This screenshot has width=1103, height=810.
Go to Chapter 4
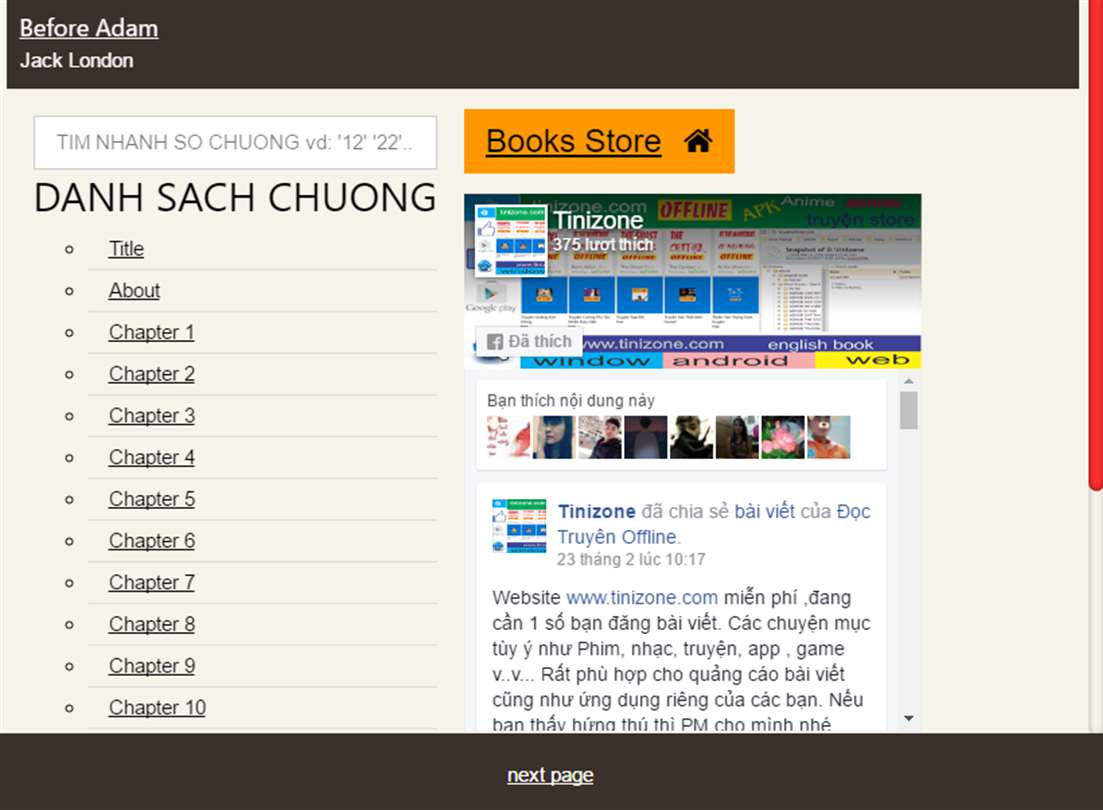[x=151, y=457]
